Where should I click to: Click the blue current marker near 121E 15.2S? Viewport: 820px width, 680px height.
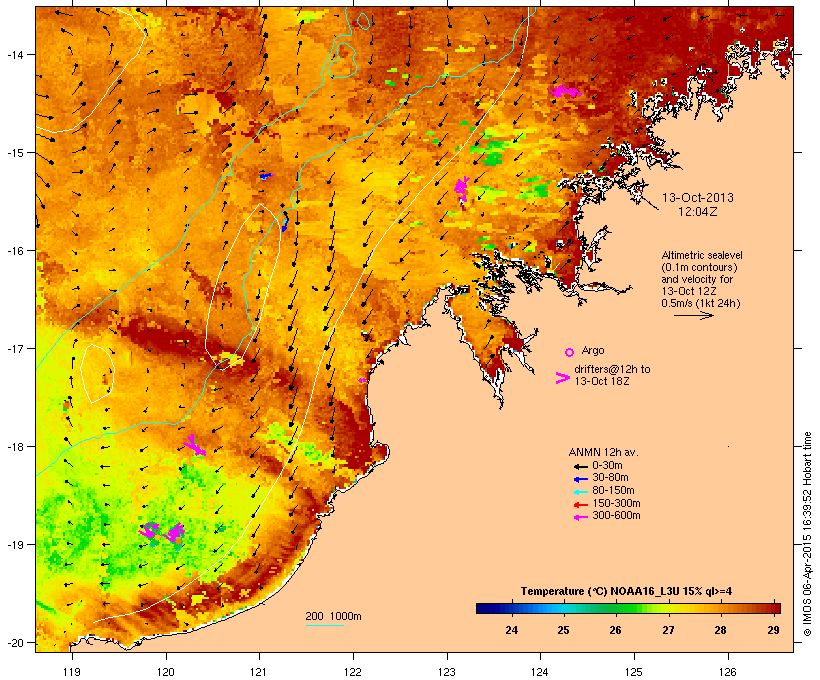pyautogui.click(x=266, y=176)
